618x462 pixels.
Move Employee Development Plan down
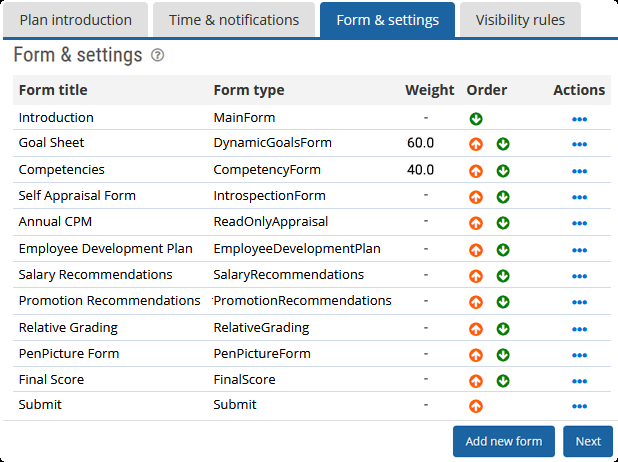[x=503, y=250]
